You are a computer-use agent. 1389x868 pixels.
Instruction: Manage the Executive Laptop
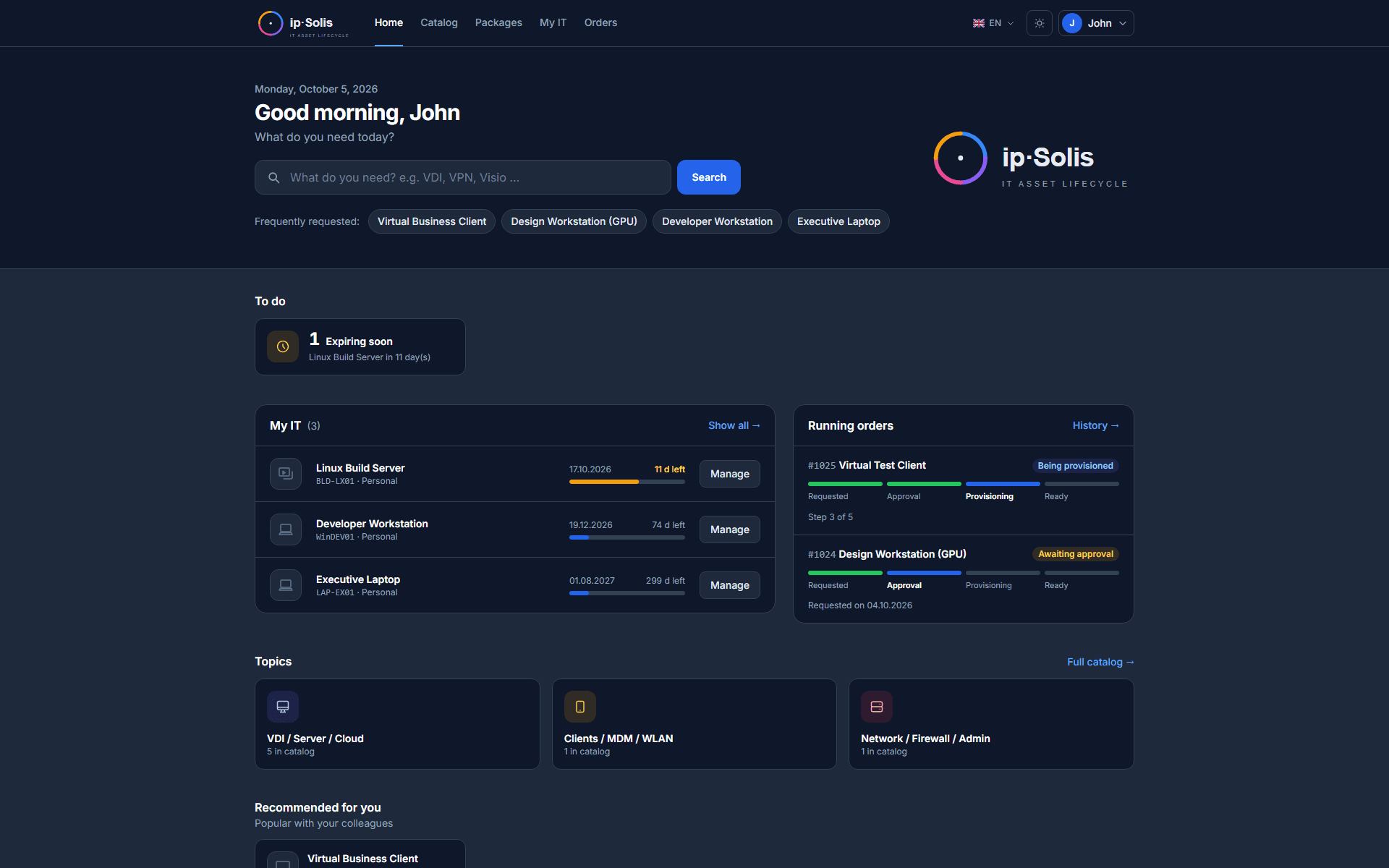(x=729, y=585)
